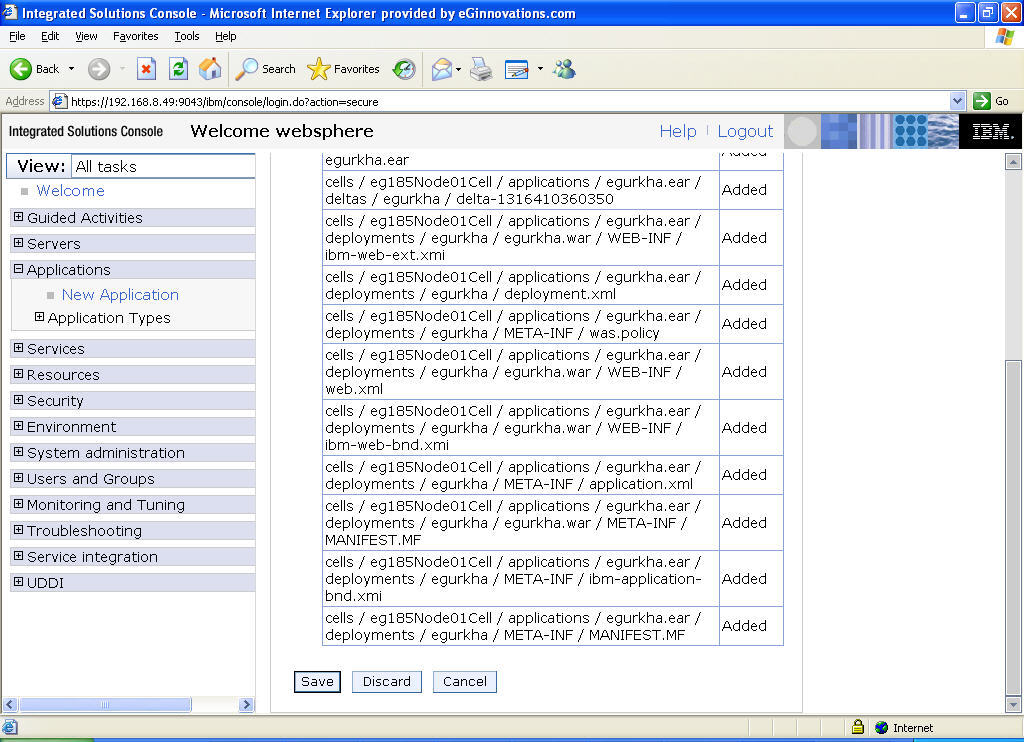Expand the UDDI section
1024x742 pixels.
click(18, 582)
